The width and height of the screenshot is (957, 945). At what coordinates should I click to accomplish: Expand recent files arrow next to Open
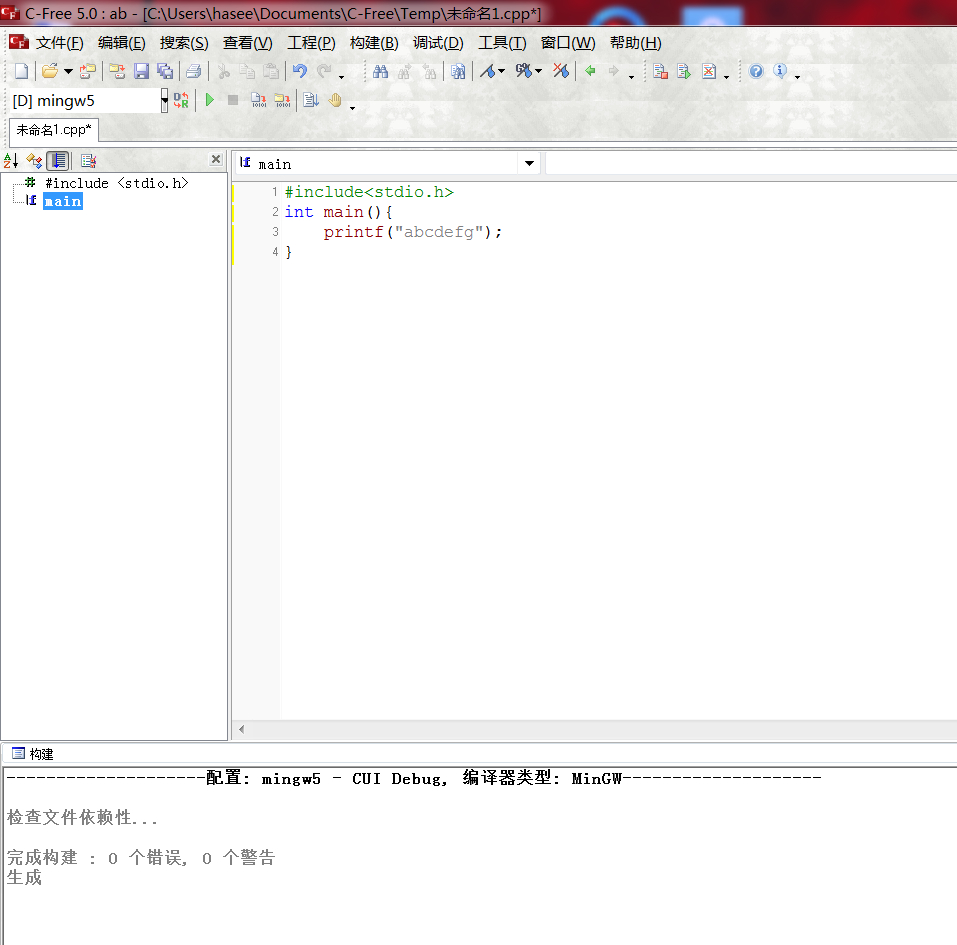tap(68, 72)
